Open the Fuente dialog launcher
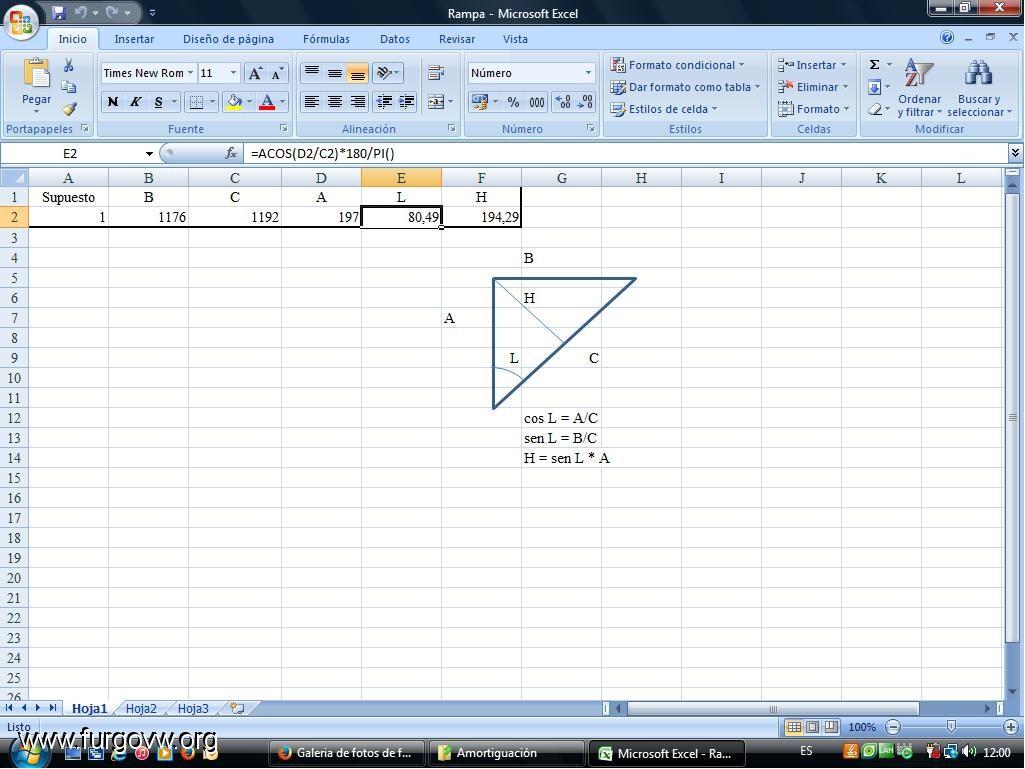Viewport: 1025px width, 769px height. [283, 128]
